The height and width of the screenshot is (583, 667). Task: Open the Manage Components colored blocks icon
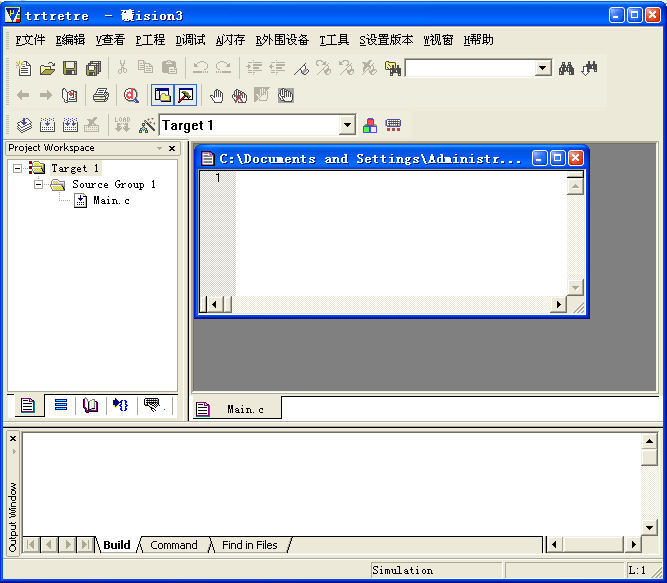(370, 125)
